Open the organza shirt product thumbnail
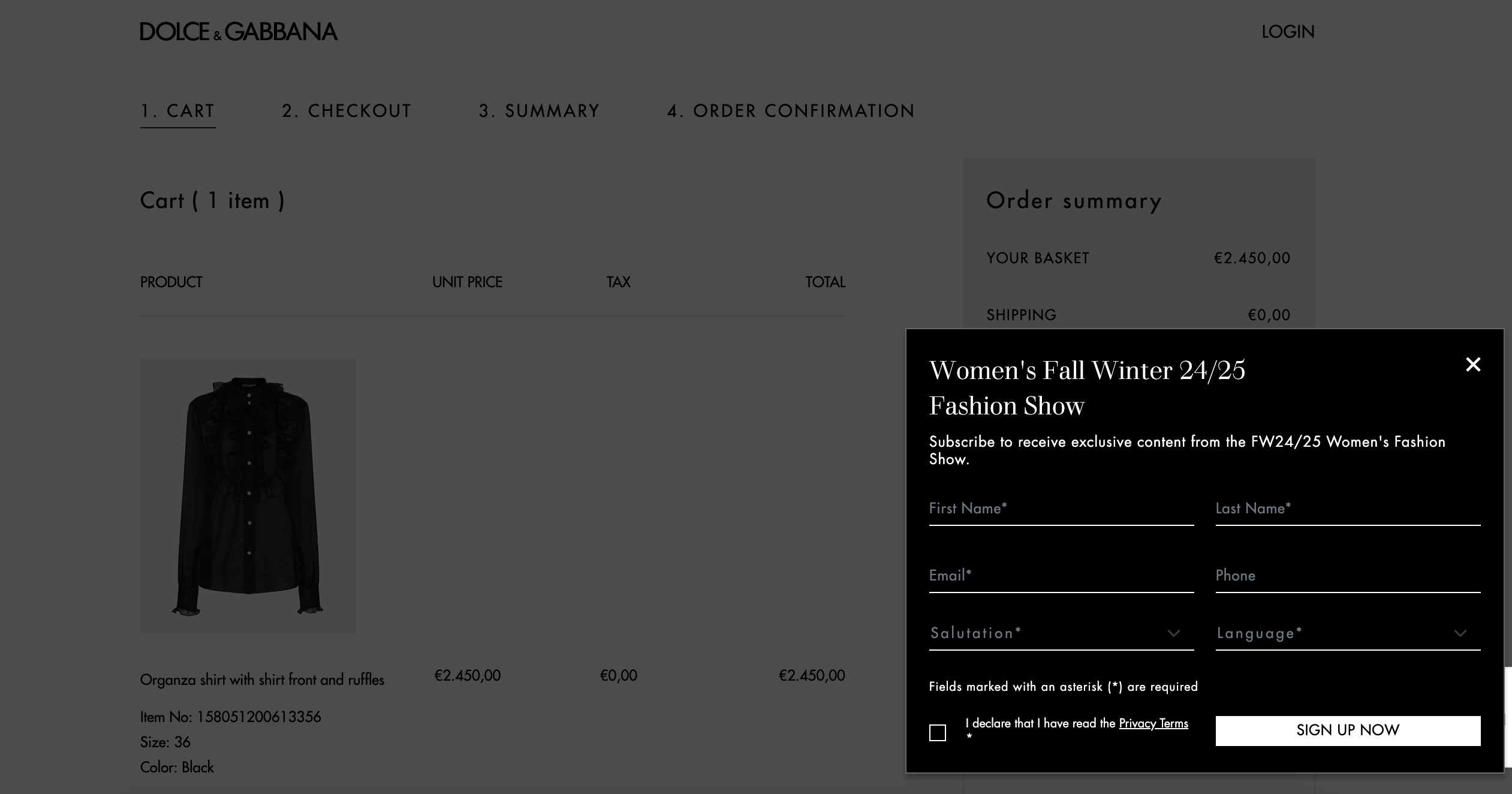This screenshot has height=794, width=1512. 248,495
